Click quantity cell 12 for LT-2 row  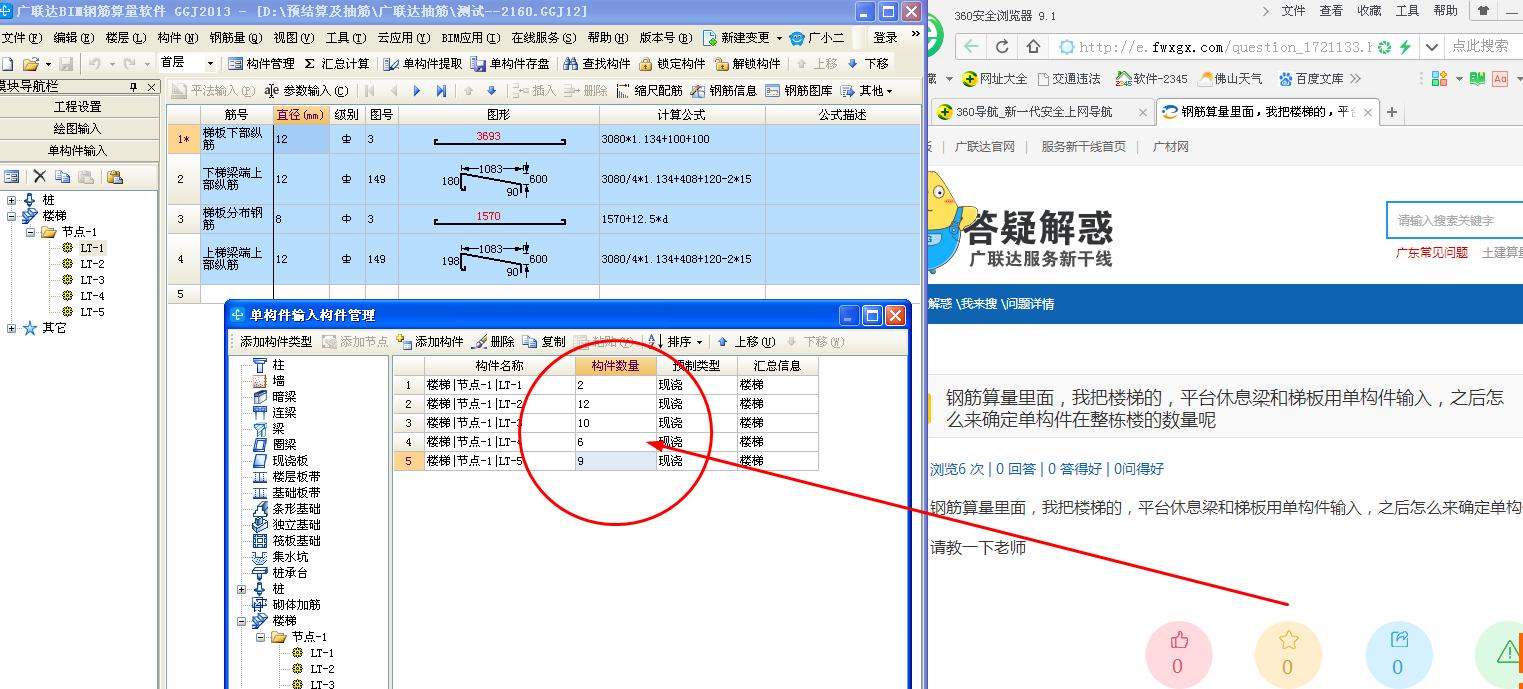coord(615,404)
